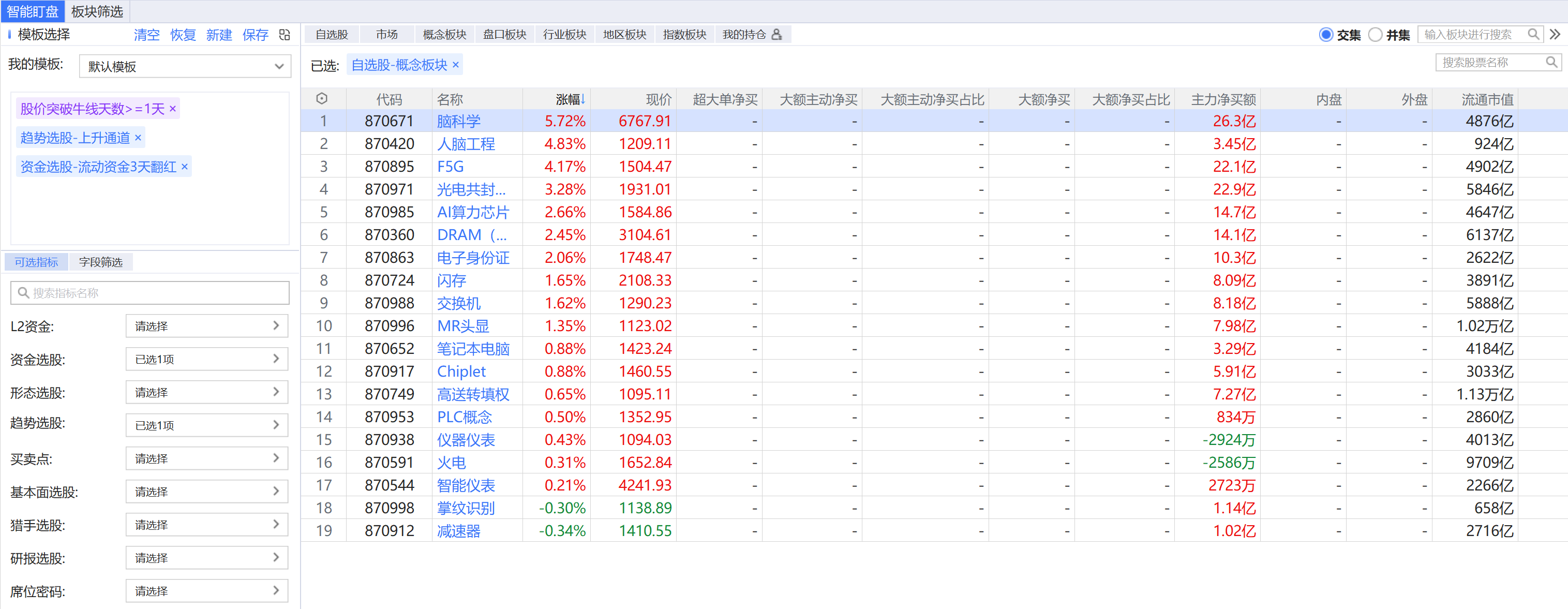Open the F5G sector link
The height and width of the screenshot is (609, 1568).
pyautogui.click(x=451, y=166)
